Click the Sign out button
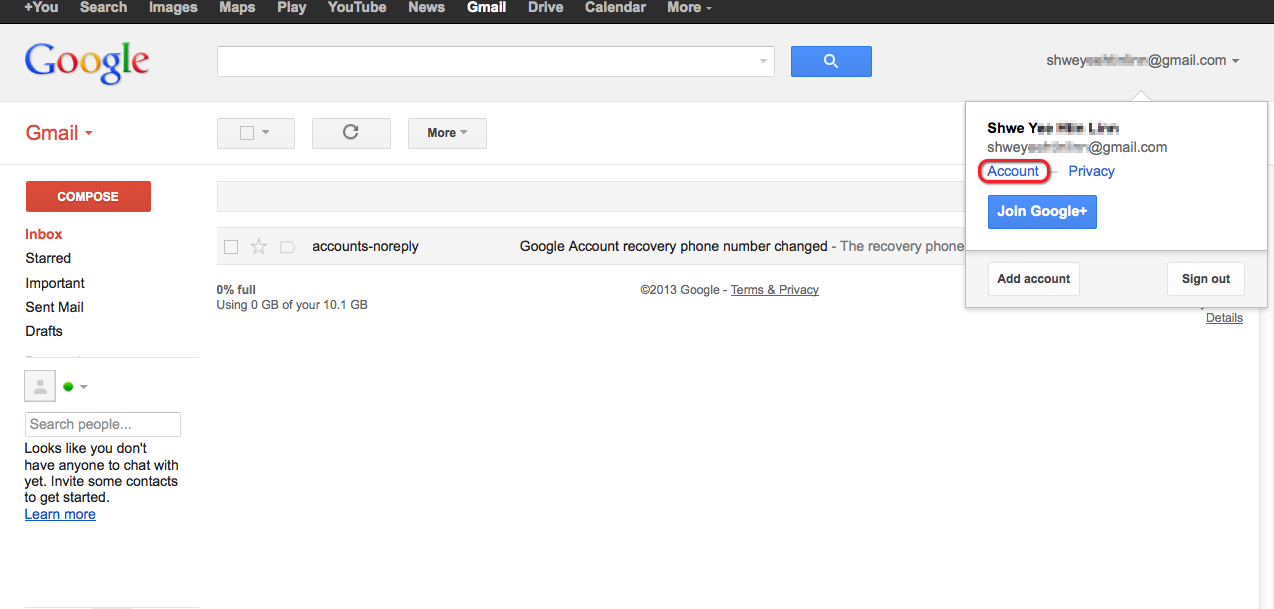The height and width of the screenshot is (609, 1274). pyautogui.click(x=1206, y=279)
